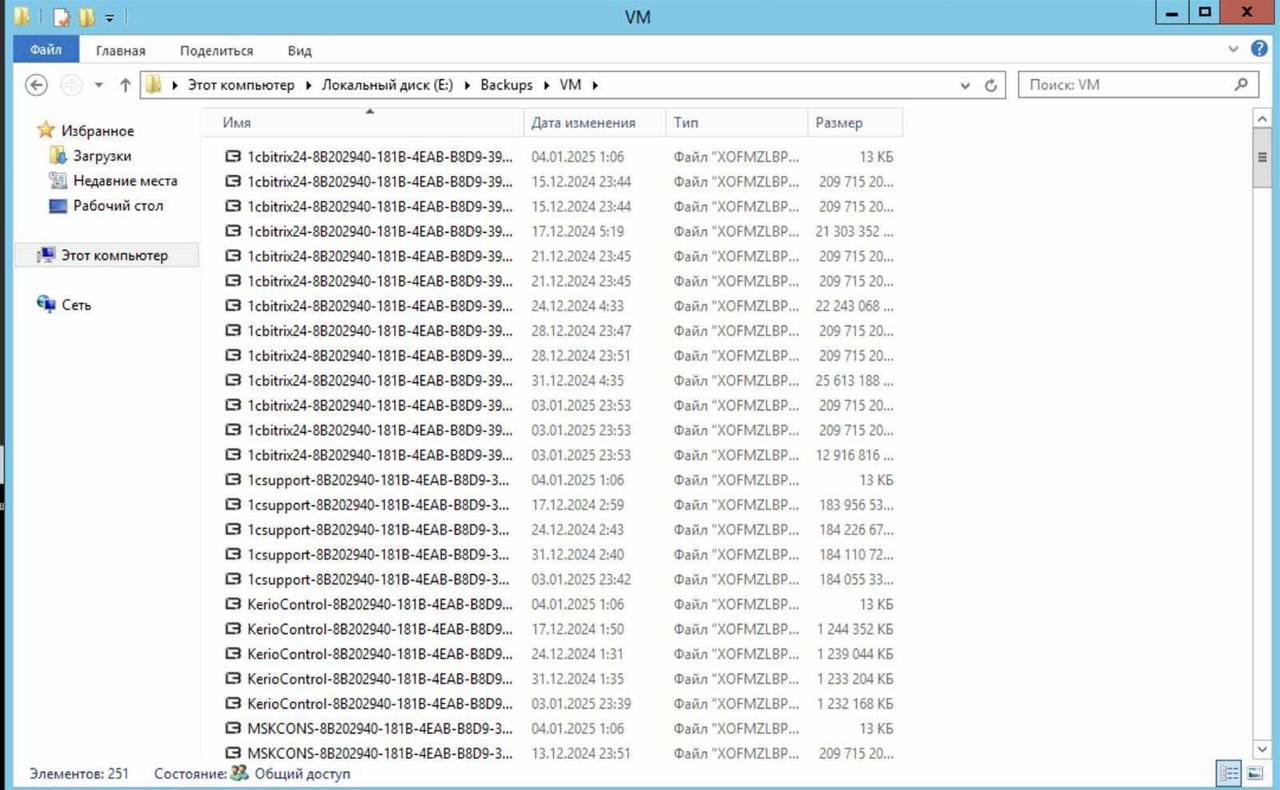
Task: Click the Поиск: VM search field
Action: pyautogui.click(x=1125, y=85)
